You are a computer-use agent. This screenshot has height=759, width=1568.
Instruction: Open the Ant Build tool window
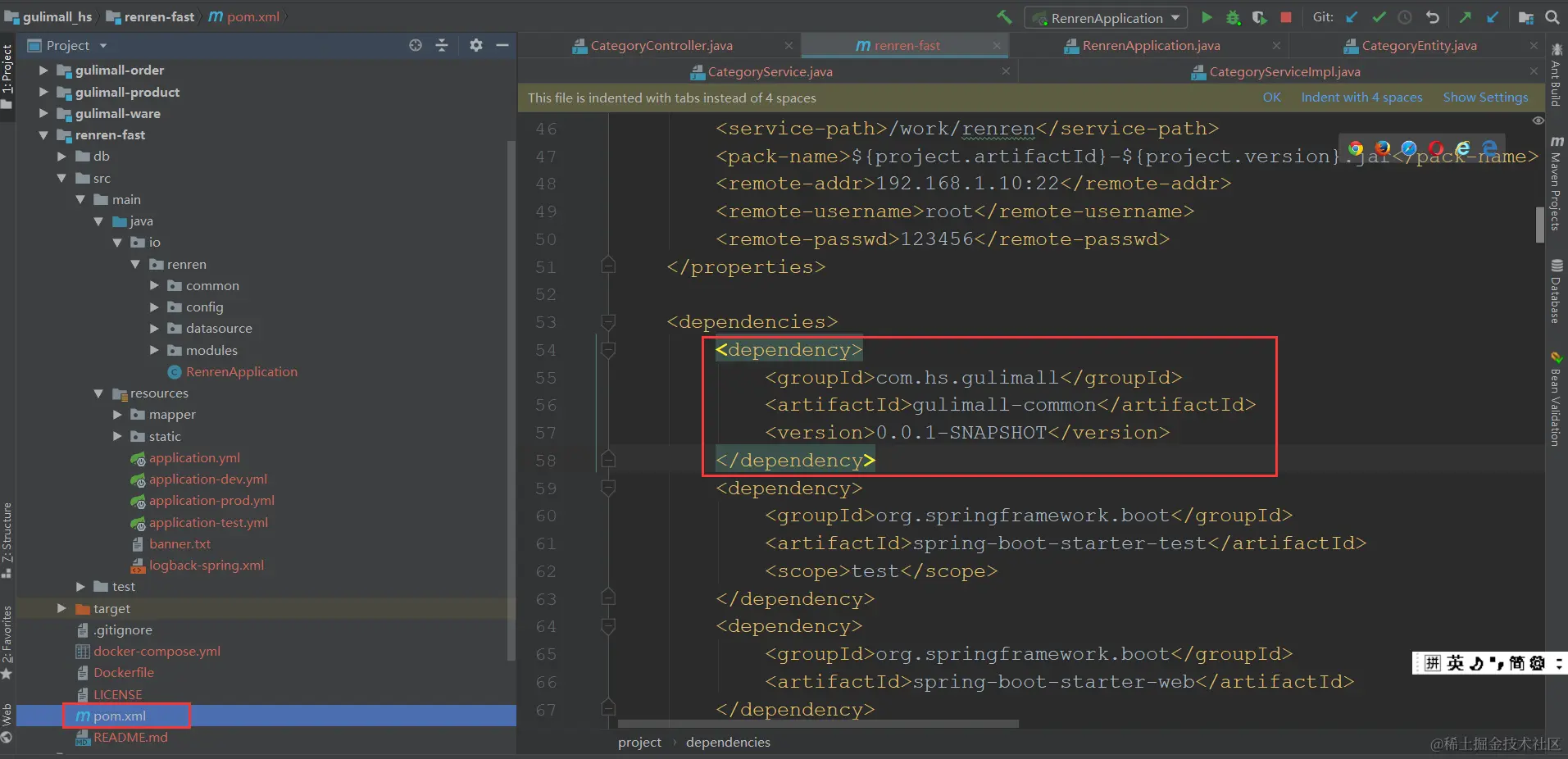1557,74
